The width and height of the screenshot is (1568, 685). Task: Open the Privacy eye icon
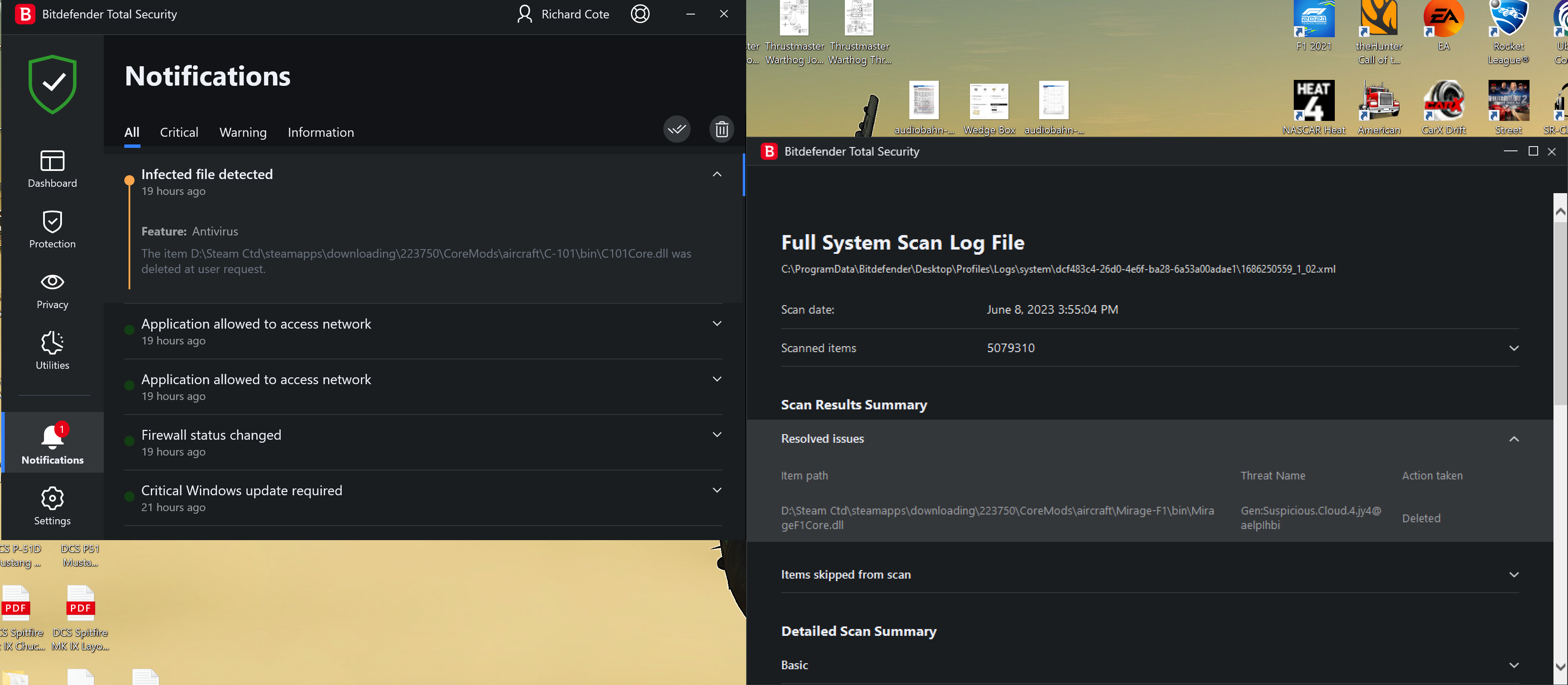coord(53,282)
